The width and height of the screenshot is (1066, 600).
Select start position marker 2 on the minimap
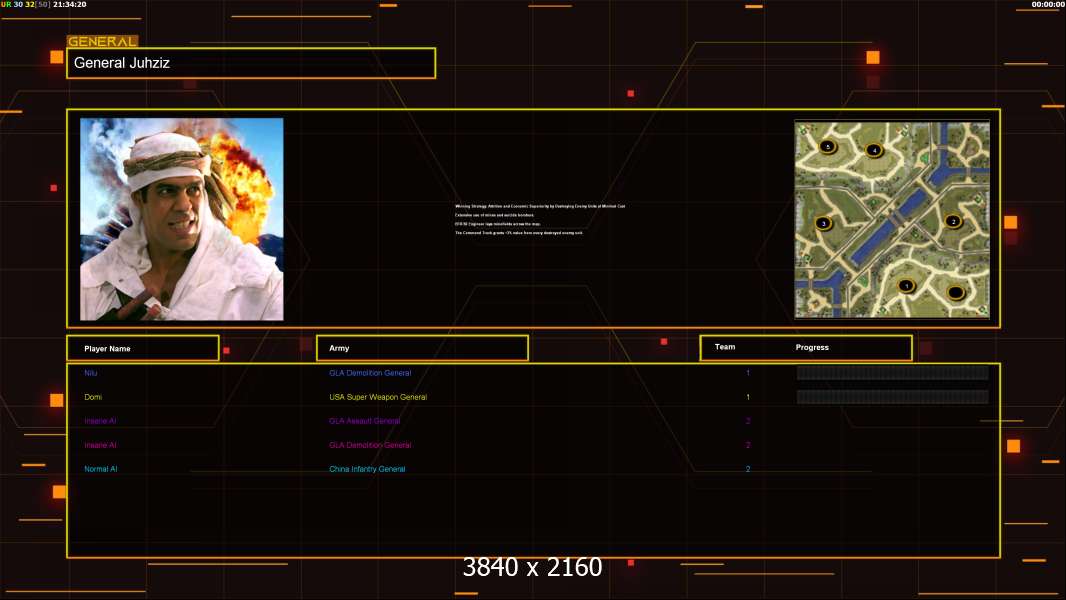point(954,221)
